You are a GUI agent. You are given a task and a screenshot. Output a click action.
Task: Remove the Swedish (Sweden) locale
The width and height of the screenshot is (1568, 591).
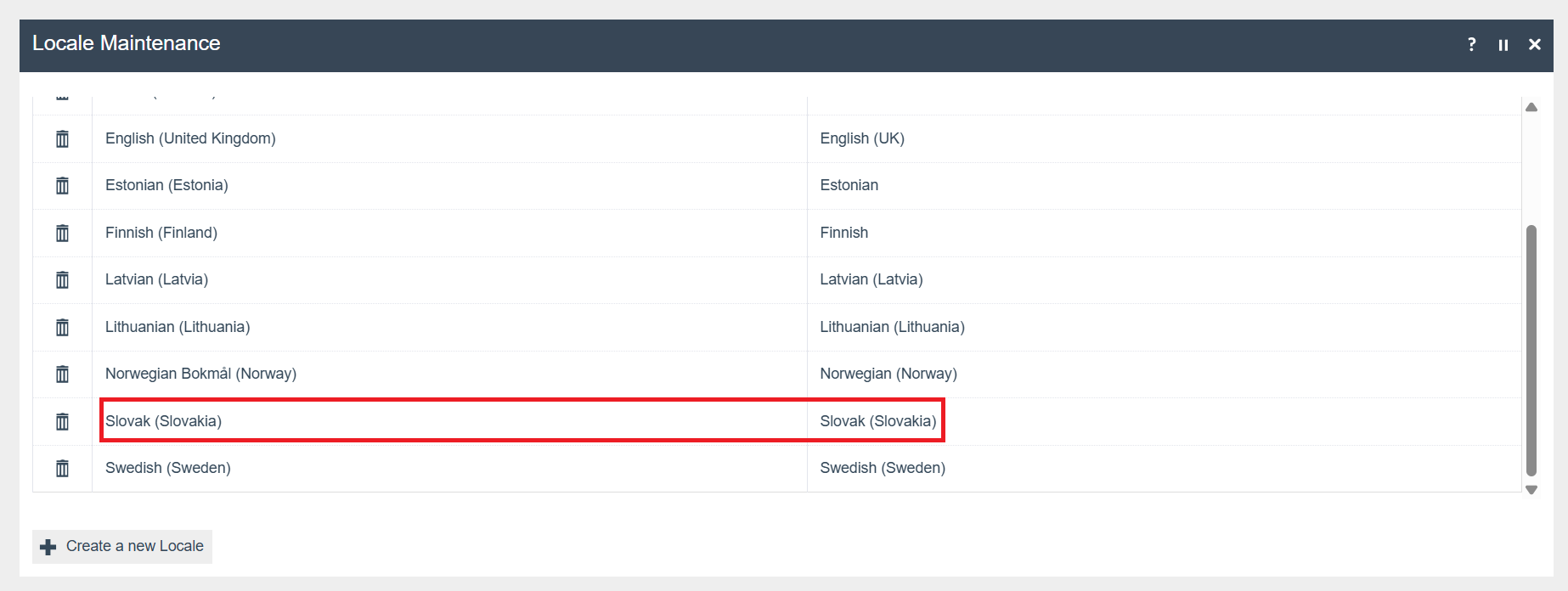coord(62,468)
